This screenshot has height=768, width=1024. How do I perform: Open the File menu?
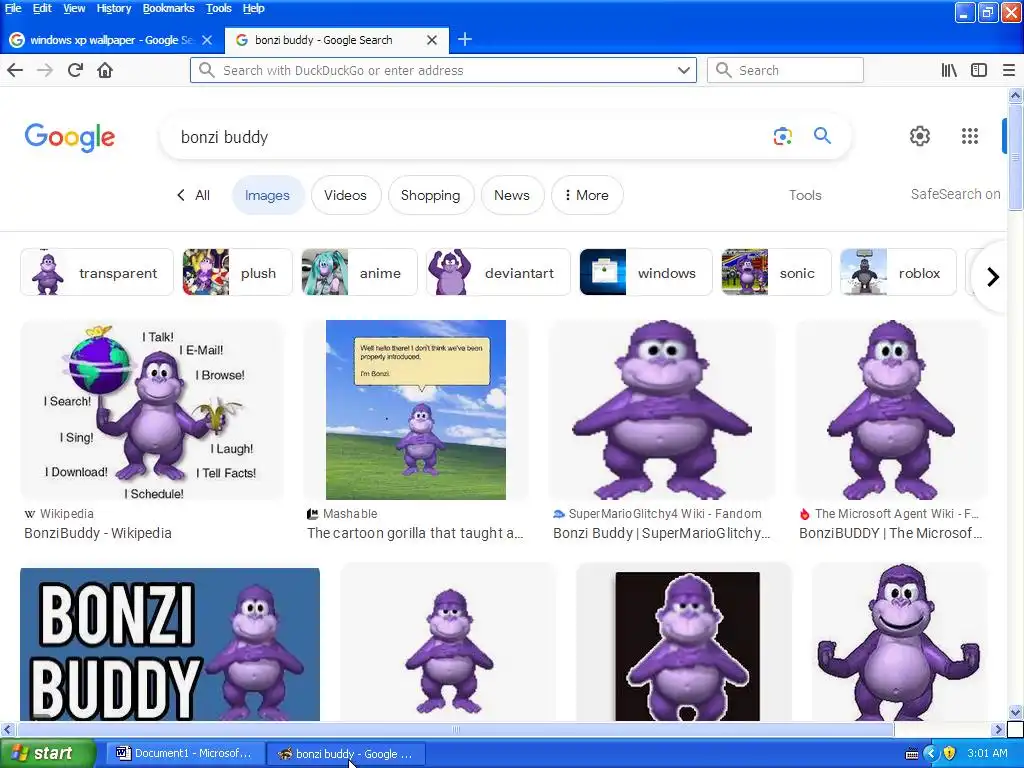coord(13,8)
